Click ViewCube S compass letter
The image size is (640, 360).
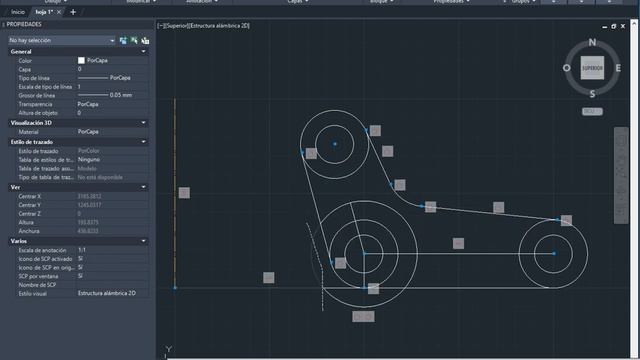point(592,94)
